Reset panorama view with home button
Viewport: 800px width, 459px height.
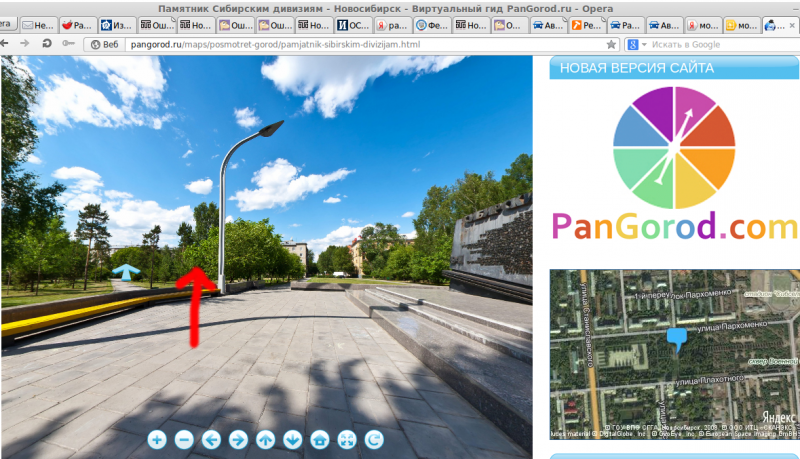[x=320, y=439]
